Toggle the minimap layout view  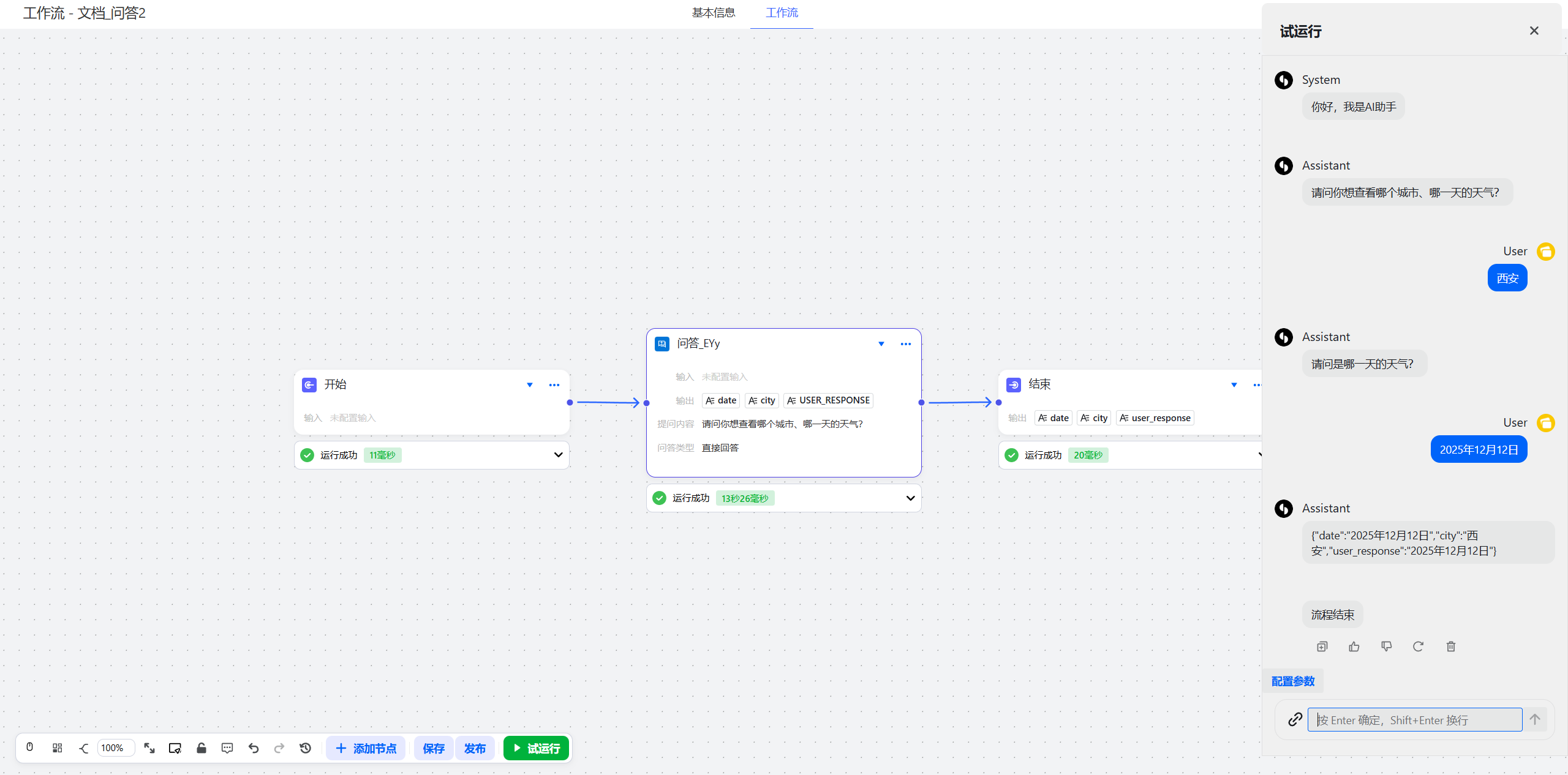point(57,747)
